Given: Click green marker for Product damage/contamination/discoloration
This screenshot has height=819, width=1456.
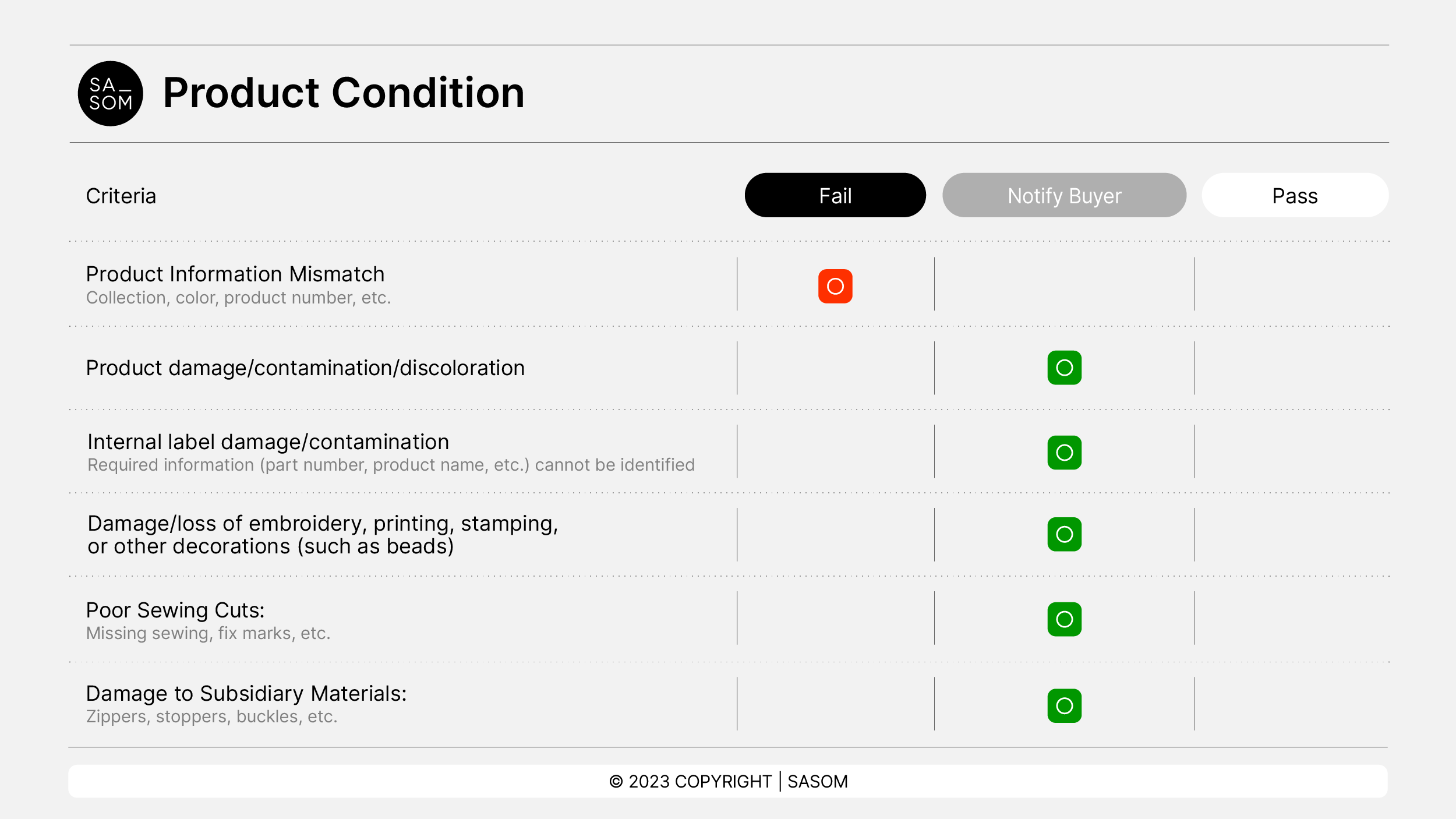Looking at the screenshot, I should coord(1064,368).
